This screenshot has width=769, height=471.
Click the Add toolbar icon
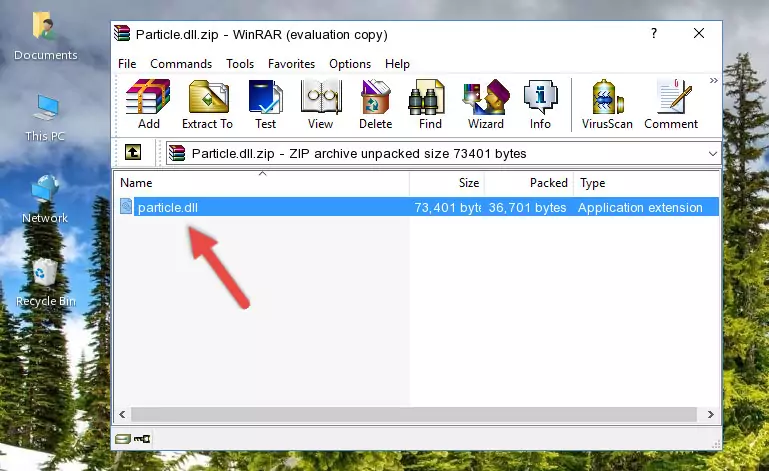coord(148,105)
